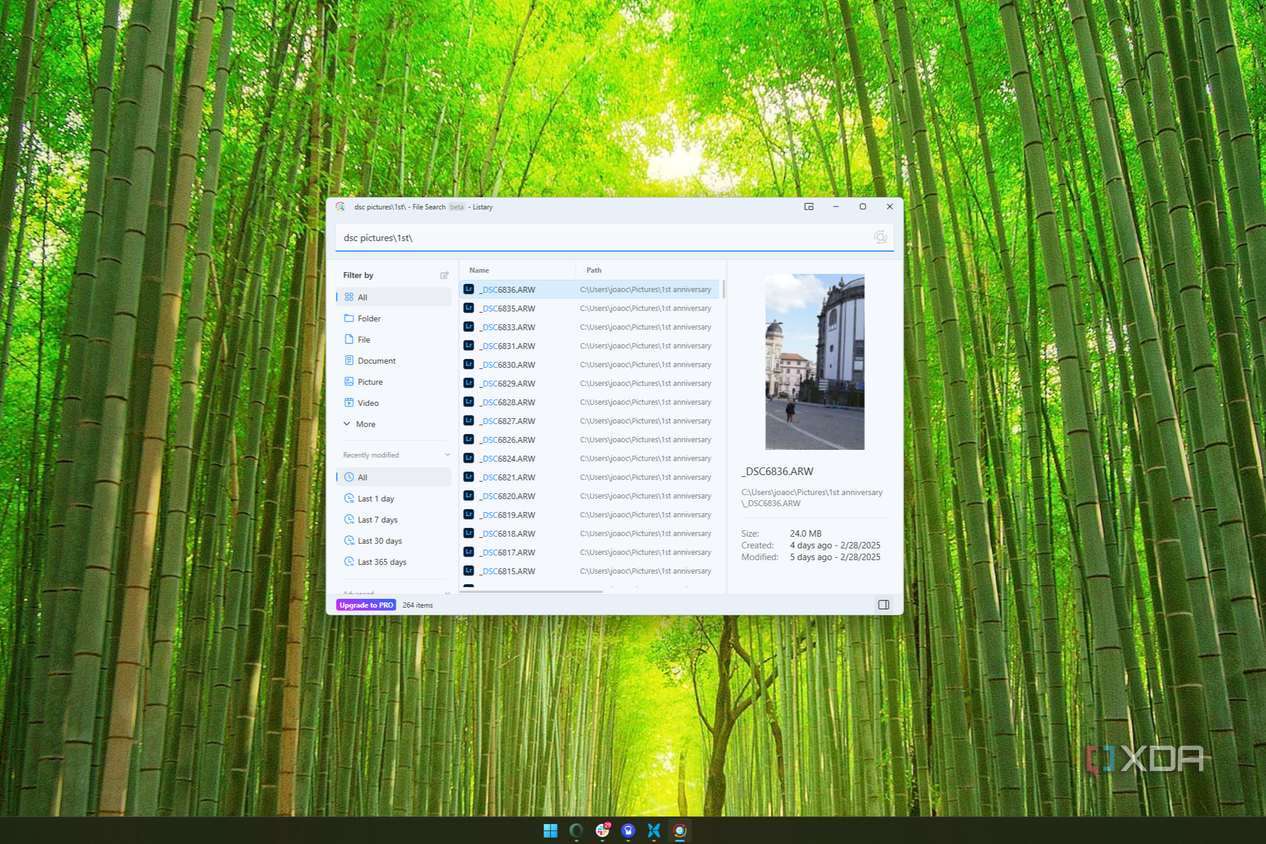Image resolution: width=1266 pixels, height=844 pixels.
Task: Select All under Recently modified
Action: 394,477
